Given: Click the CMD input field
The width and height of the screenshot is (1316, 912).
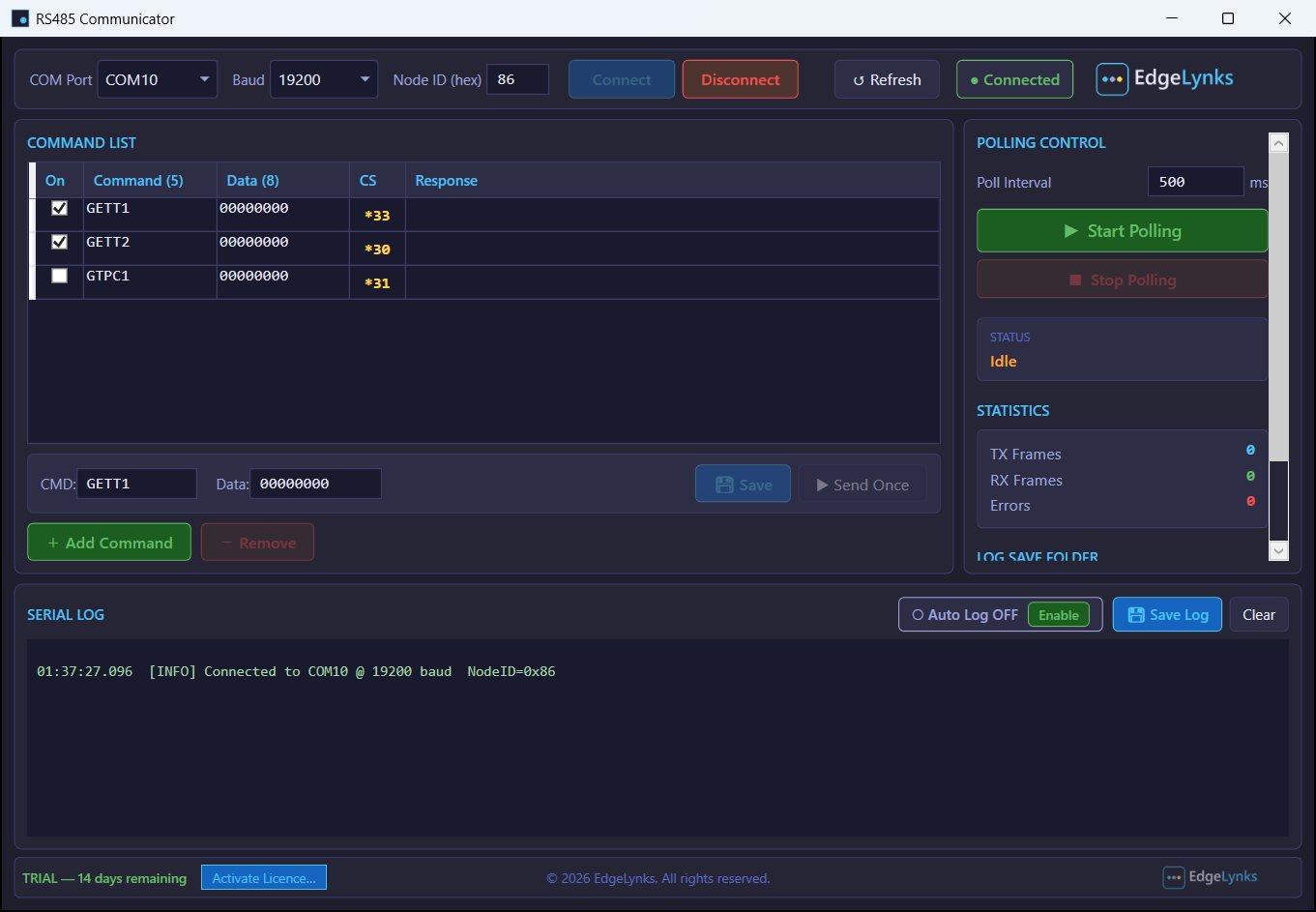Looking at the screenshot, I should point(136,484).
